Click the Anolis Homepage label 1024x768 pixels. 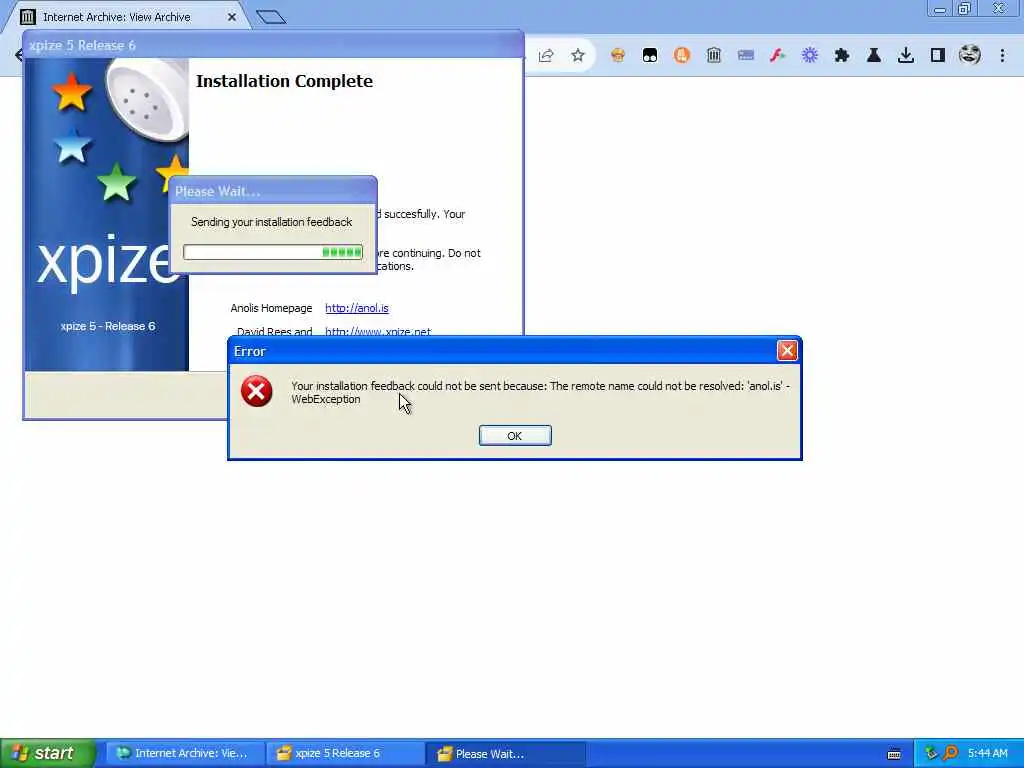[x=271, y=308]
